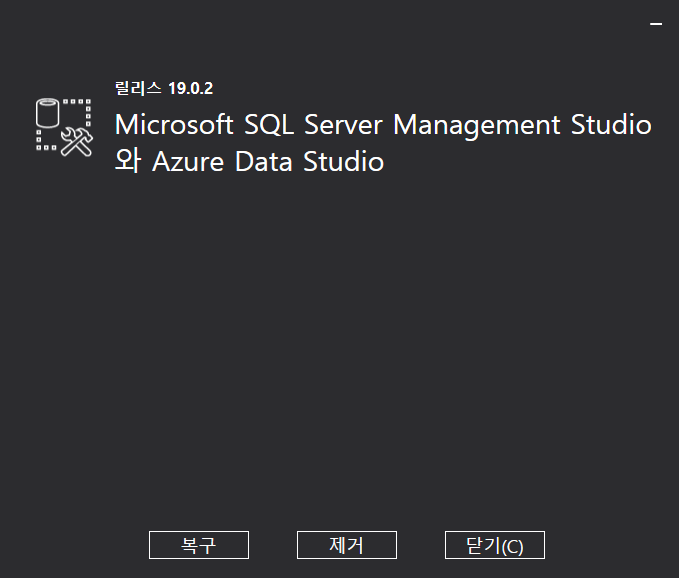Click the 닫기(C) close button
This screenshot has width=679, height=578.
click(495, 545)
